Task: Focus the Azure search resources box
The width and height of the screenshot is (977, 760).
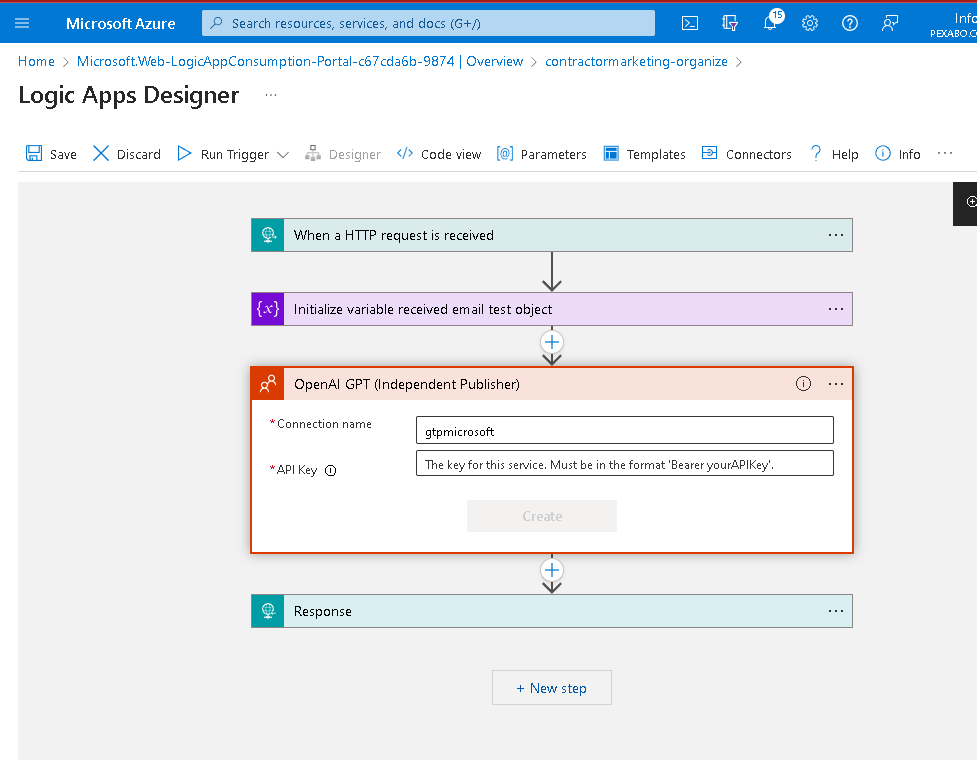Action: [428, 23]
